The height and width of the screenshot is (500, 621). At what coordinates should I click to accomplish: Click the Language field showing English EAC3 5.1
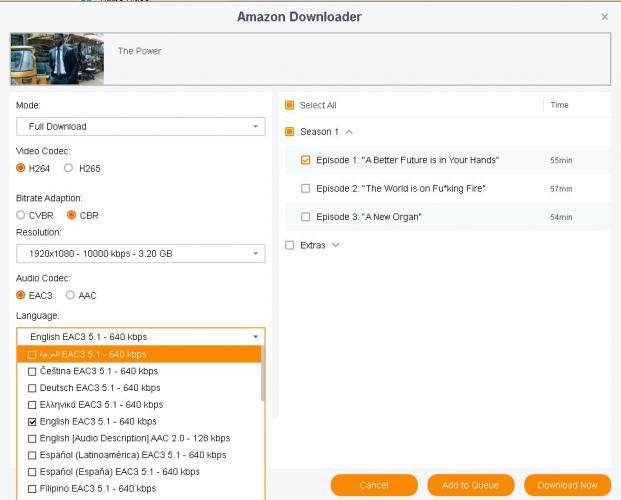pyautogui.click(x=141, y=337)
